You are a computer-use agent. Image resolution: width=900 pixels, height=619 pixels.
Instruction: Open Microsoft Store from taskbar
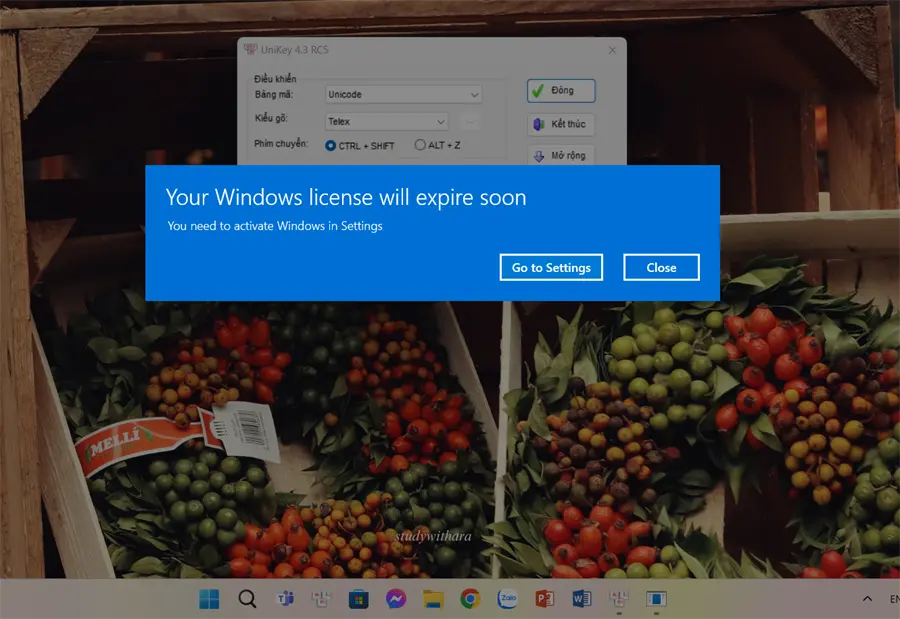[x=359, y=599]
